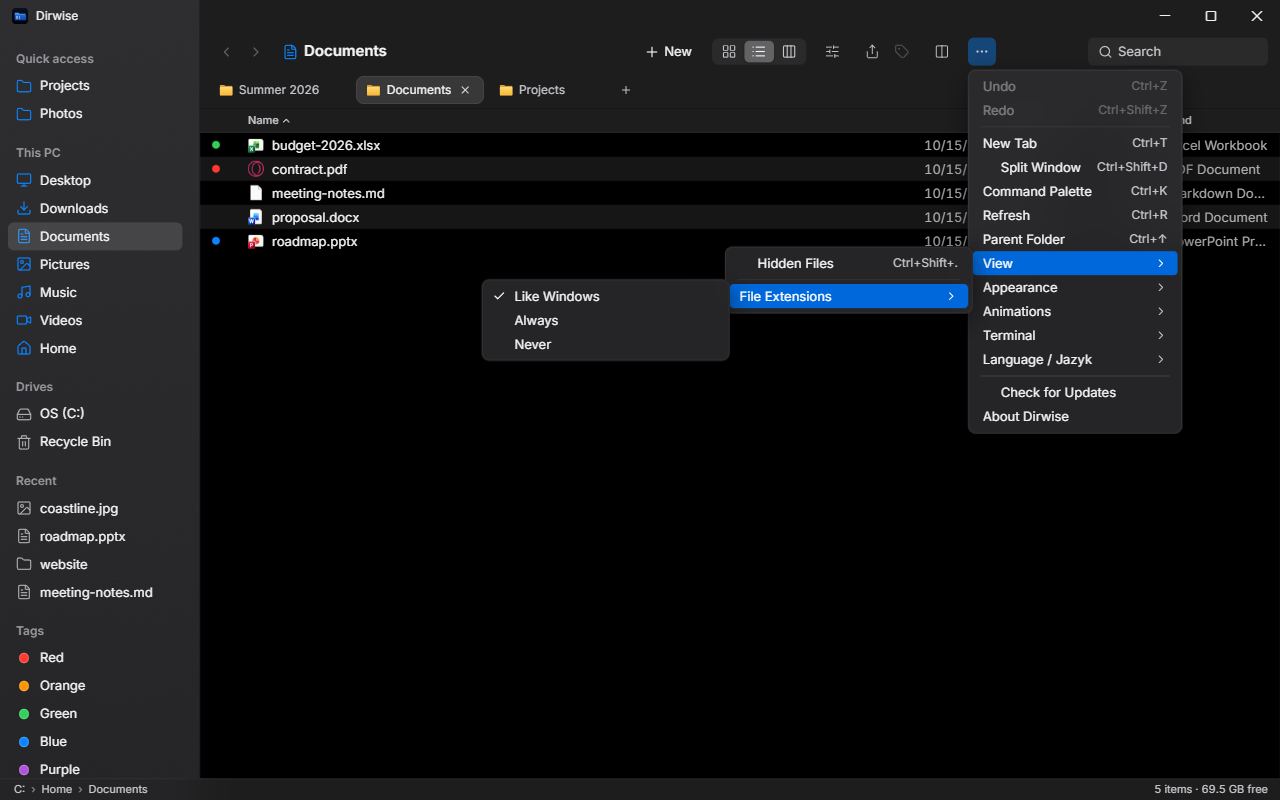
Task: Click the Videos sidebar icon
Action: [x=24, y=320]
